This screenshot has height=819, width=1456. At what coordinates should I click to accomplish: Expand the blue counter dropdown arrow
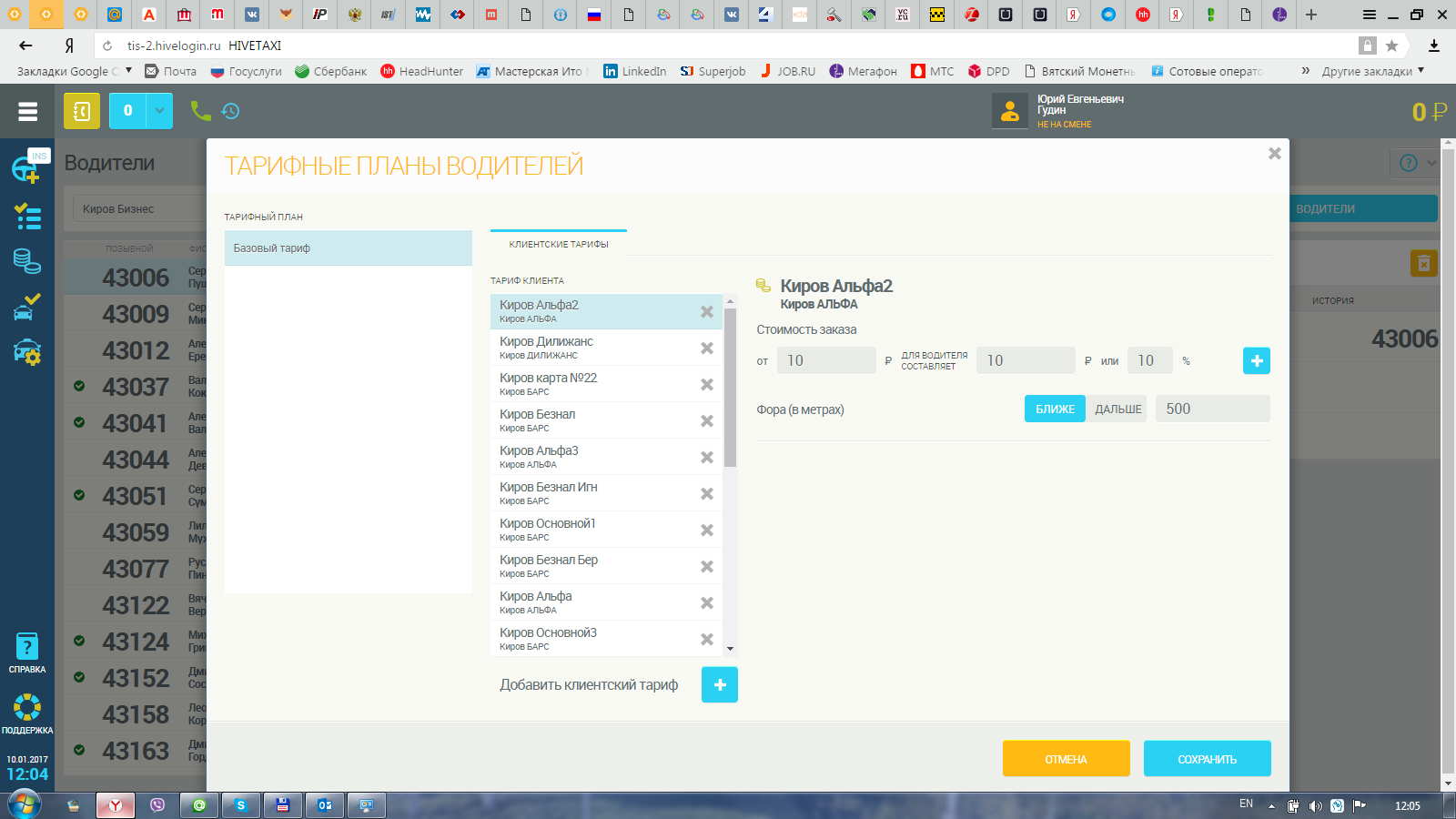(159, 111)
